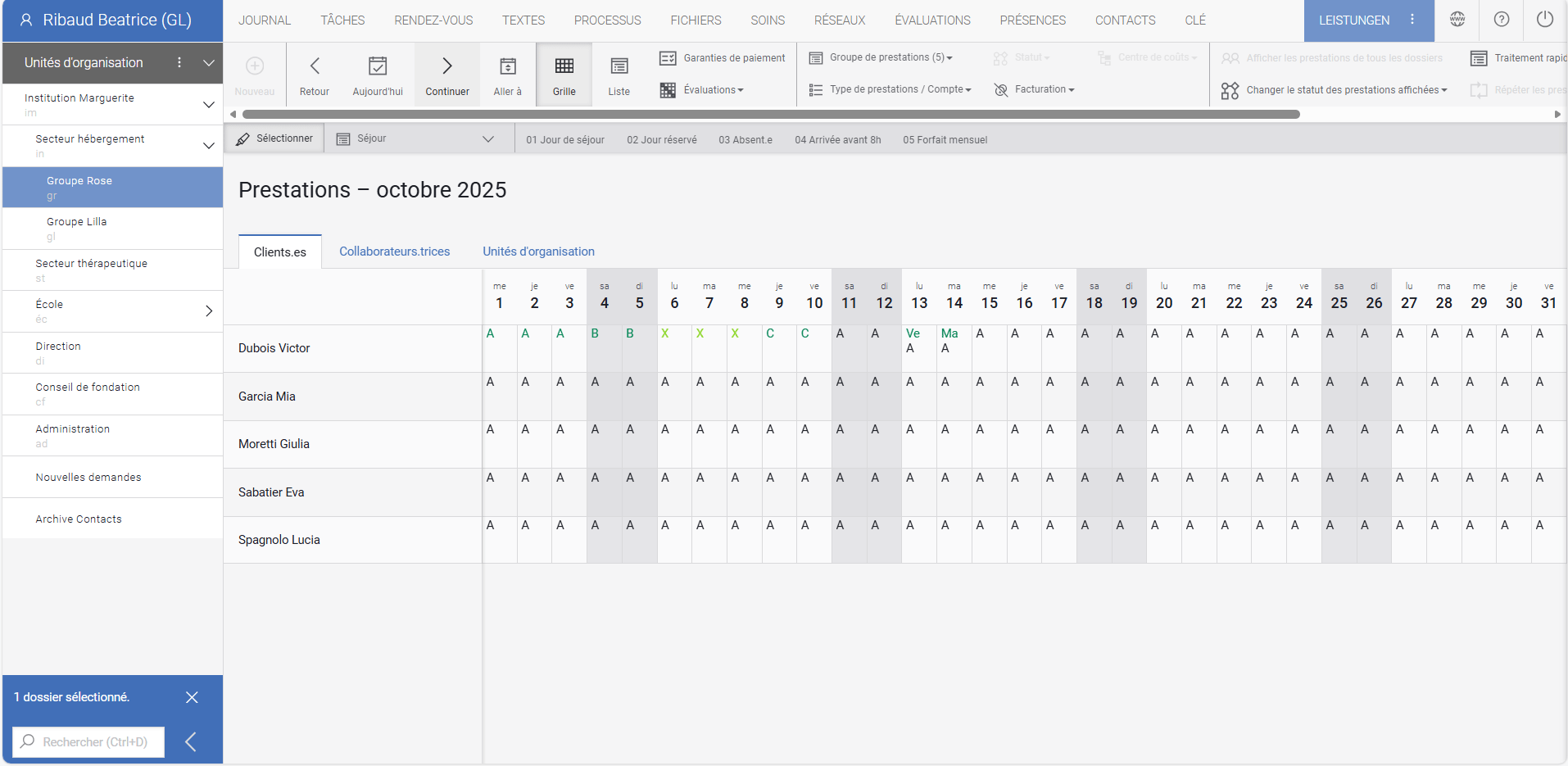Image resolution: width=1568 pixels, height=766 pixels.
Task: Click the power/logout icon
Action: coord(1544,18)
